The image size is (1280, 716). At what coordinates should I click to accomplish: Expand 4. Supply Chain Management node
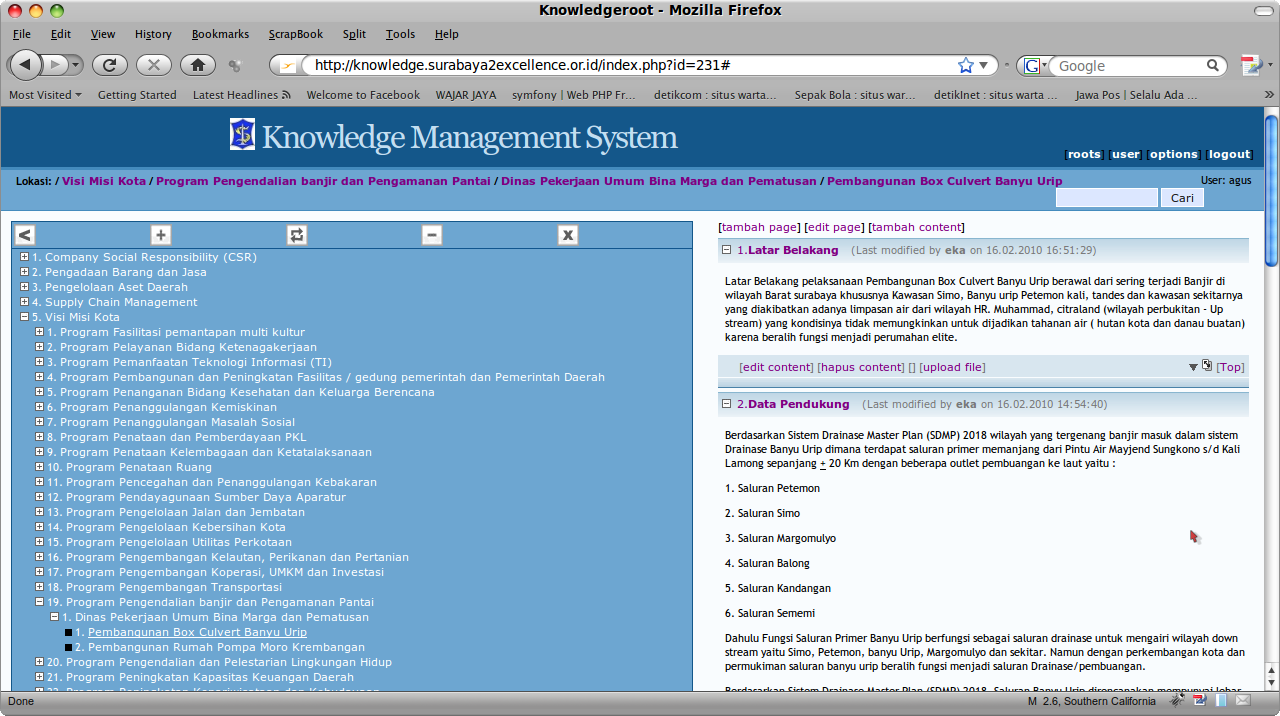pos(24,302)
